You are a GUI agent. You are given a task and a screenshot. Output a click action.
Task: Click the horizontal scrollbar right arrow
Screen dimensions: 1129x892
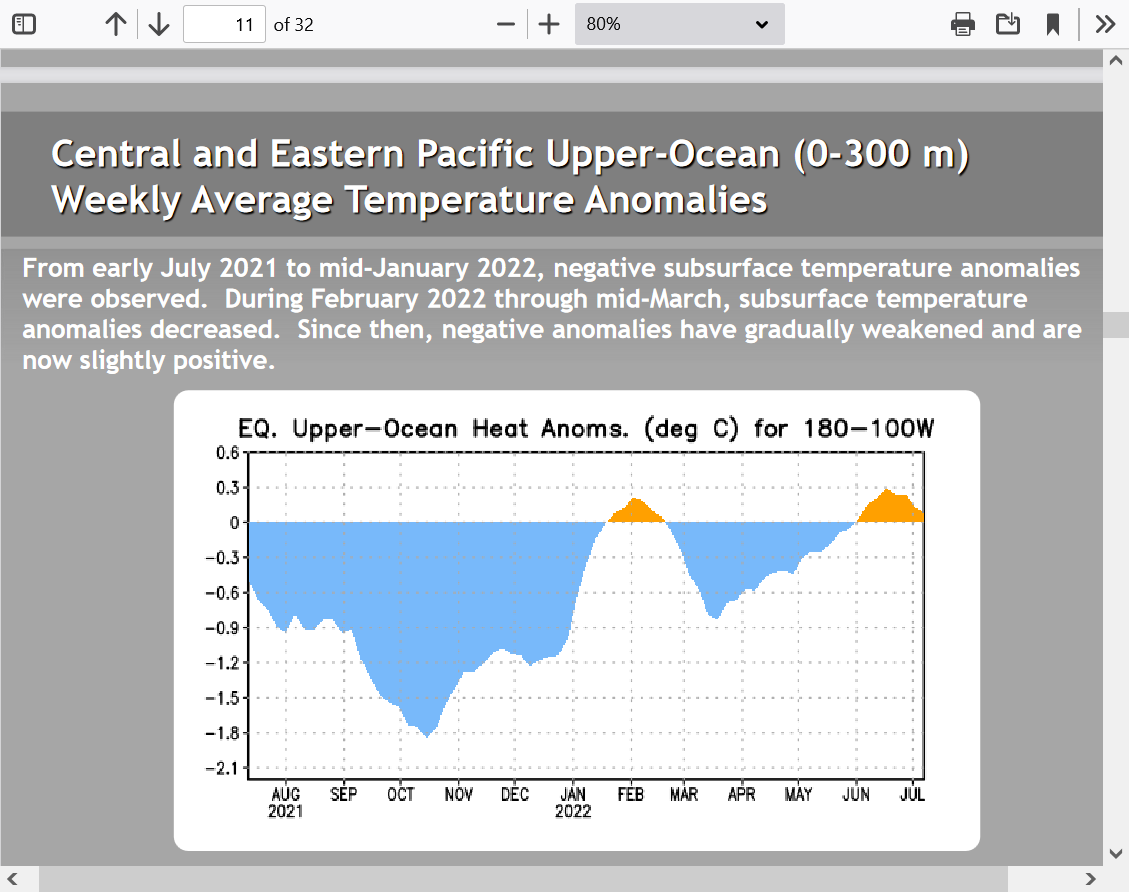(1092, 879)
